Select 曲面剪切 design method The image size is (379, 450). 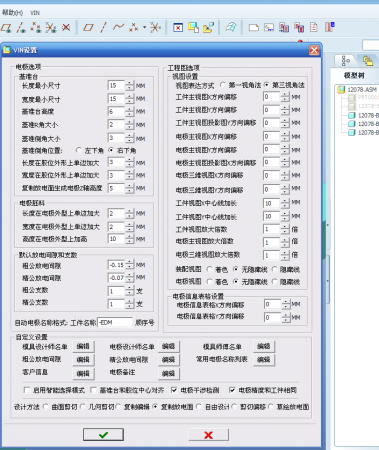46,407
